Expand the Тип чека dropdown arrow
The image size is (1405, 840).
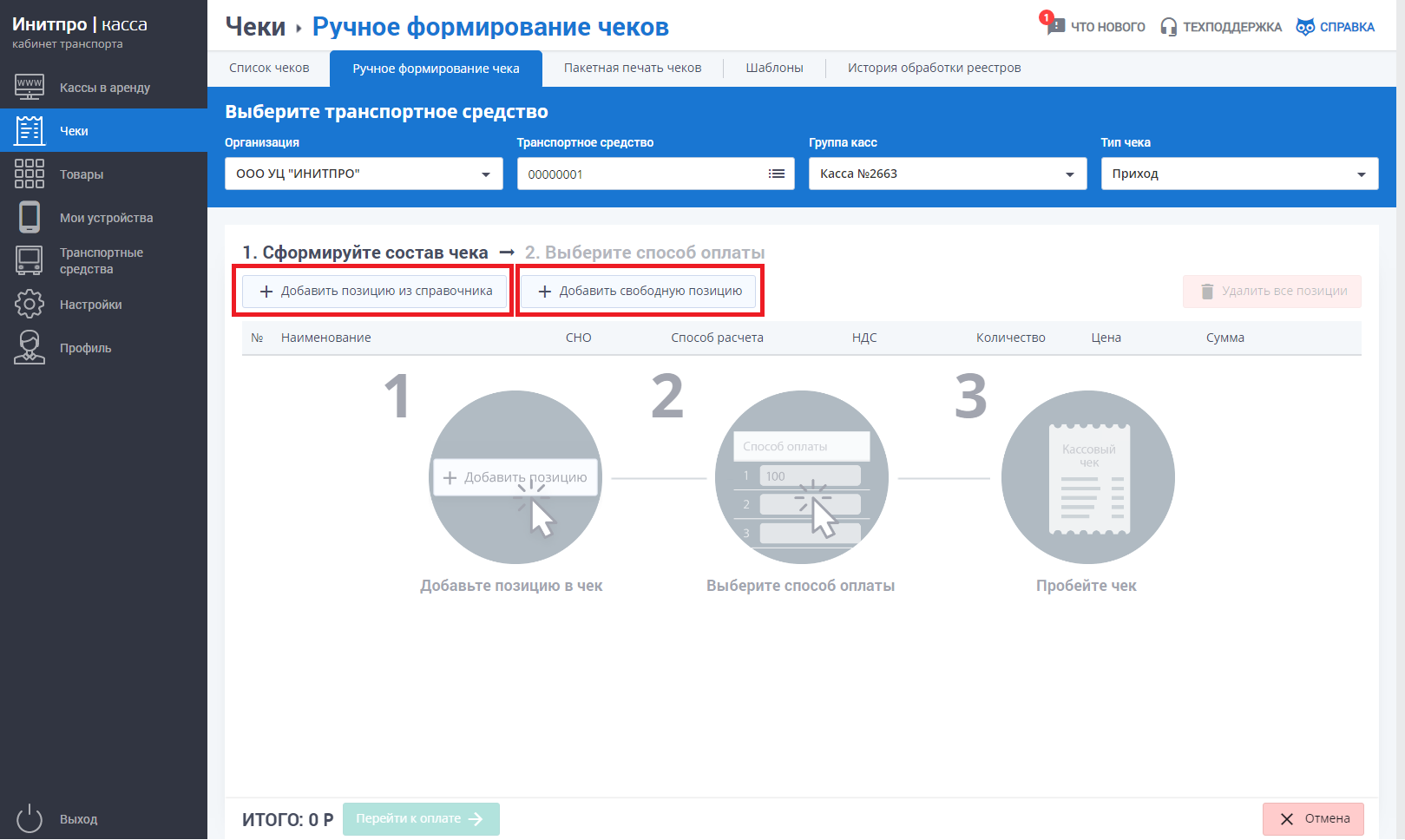(x=1362, y=174)
